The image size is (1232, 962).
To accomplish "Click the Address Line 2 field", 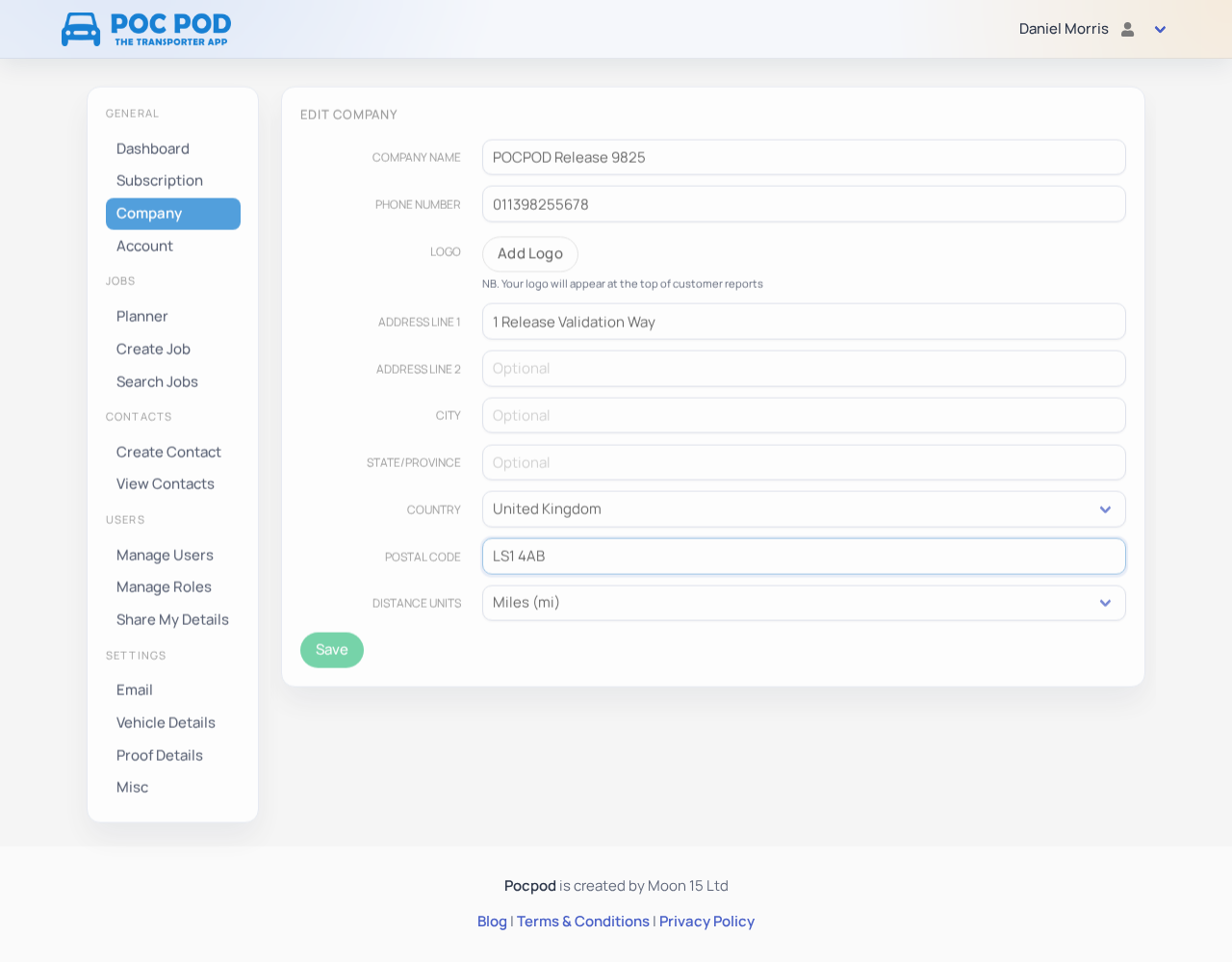I will pyautogui.click(x=804, y=369).
